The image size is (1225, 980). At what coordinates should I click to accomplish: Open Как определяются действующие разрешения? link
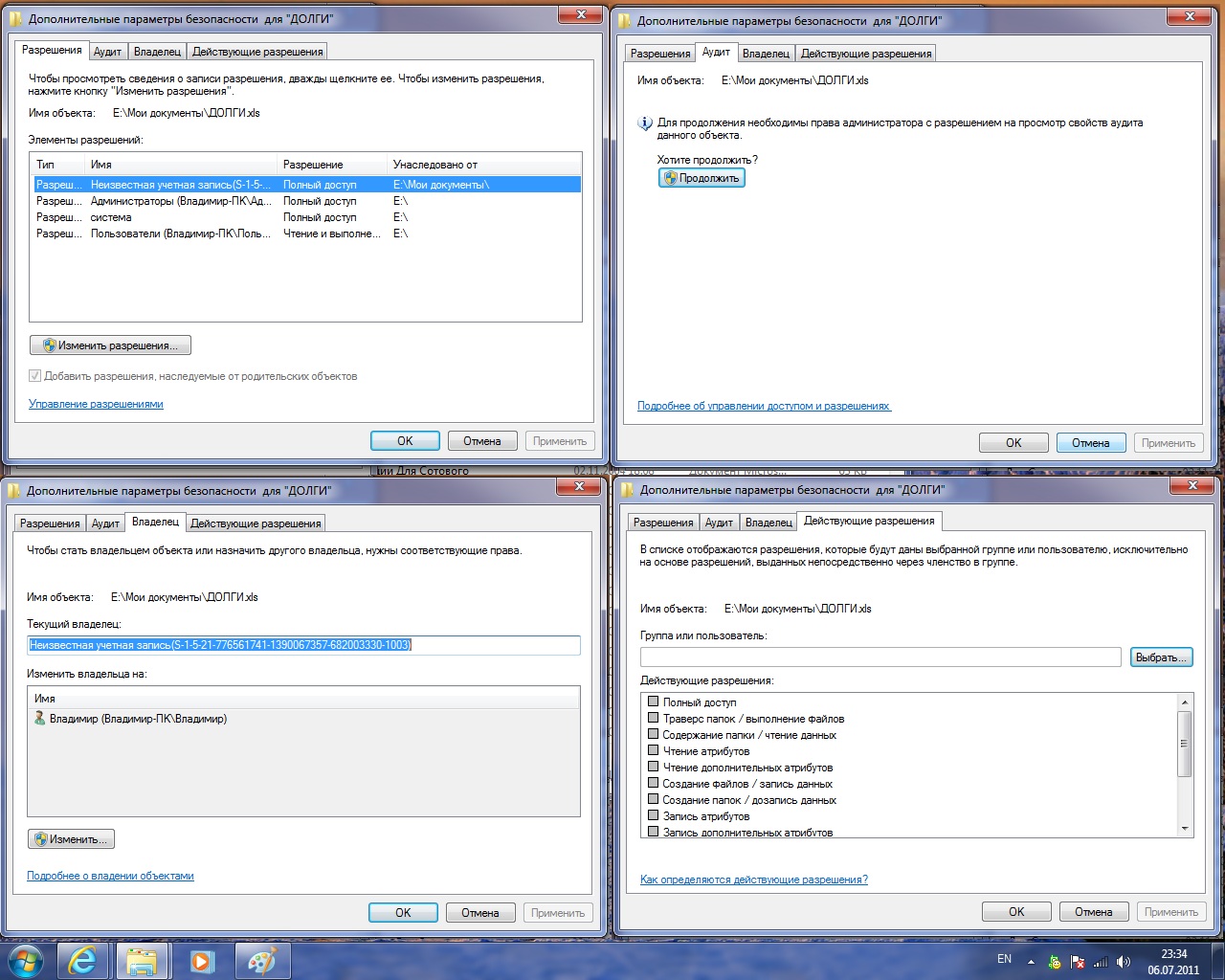point(754,880)
